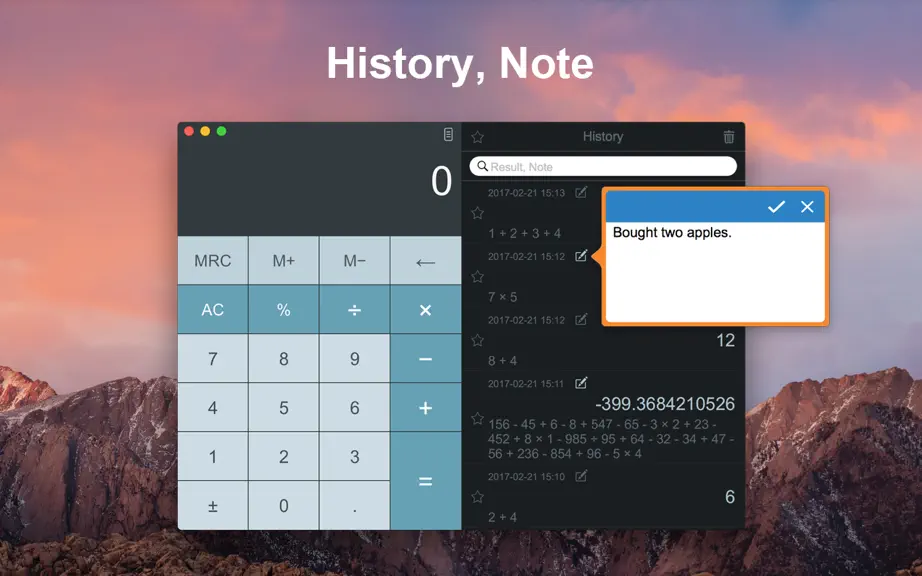Image resolution: width=922 pixels, height=576 pixels.
Task: Edit note for the 15:13 history entry
Action: 581,192
